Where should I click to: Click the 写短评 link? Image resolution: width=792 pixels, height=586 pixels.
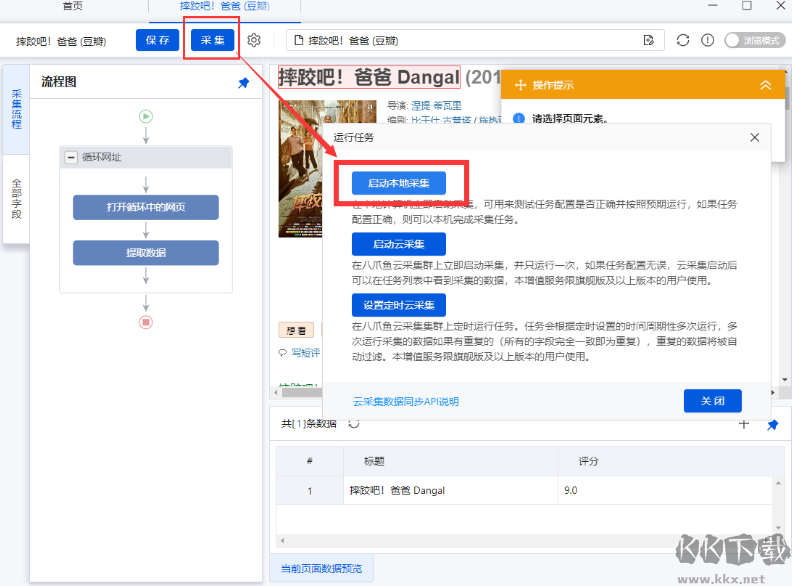305,353
